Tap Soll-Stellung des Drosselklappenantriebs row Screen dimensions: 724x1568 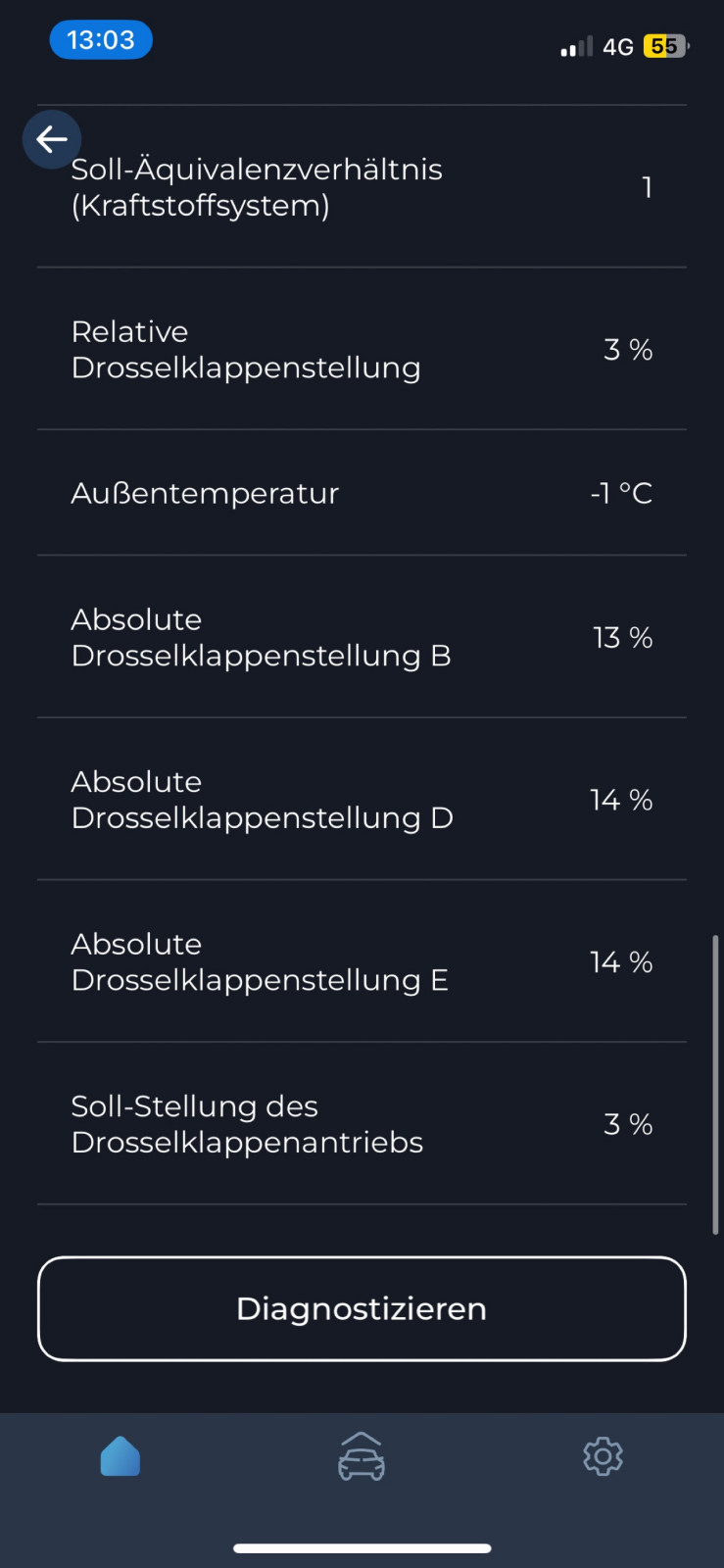pyautogui.click(x=362, y=1124)
